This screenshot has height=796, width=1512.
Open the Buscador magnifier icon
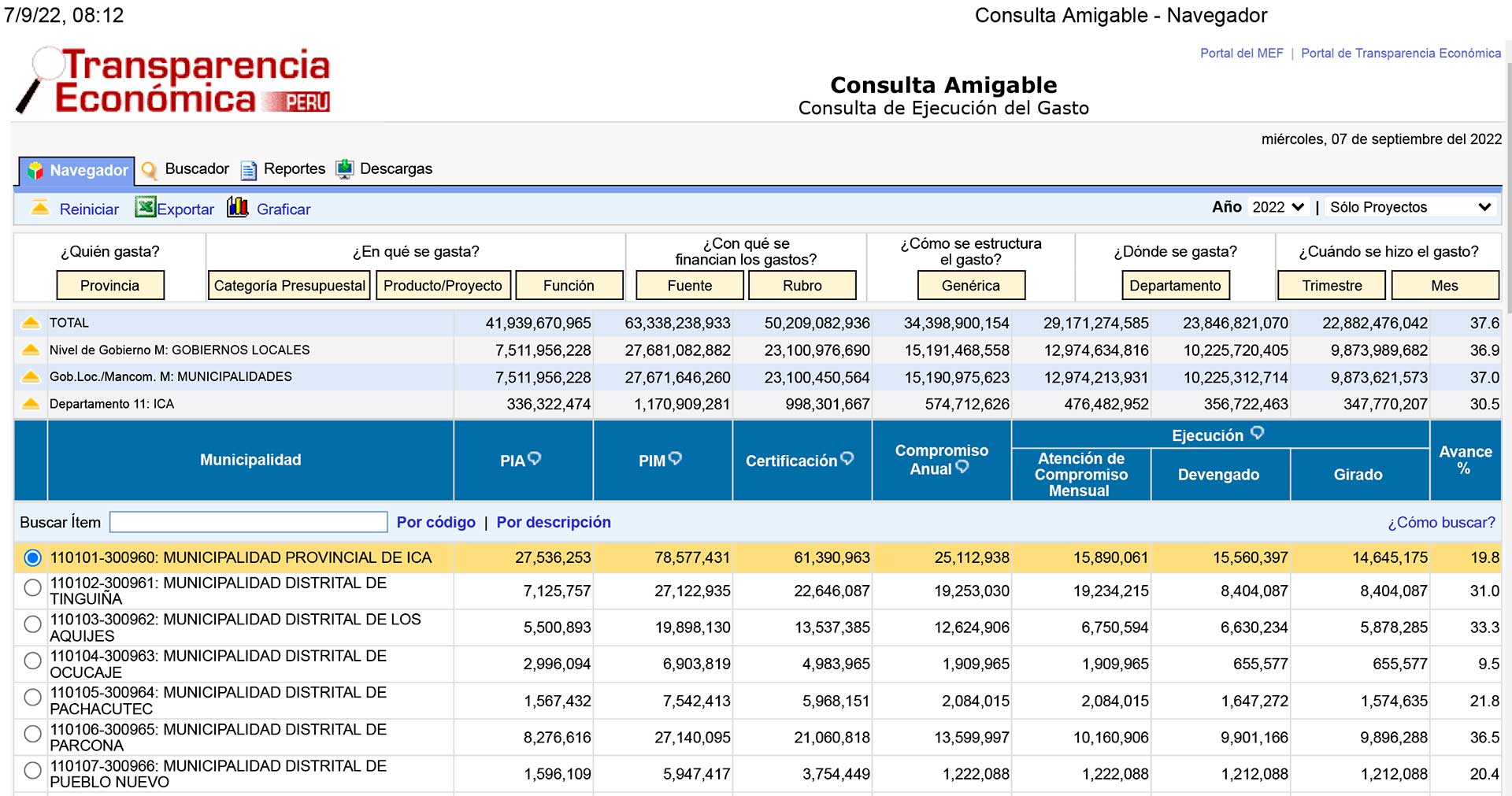(149, 169)
